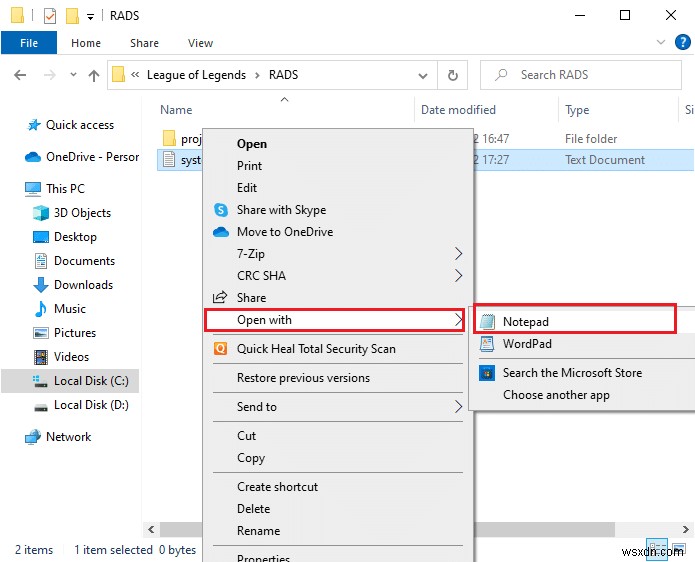
Task: Refresh the RADS folder view
Action: pos(453,75)
